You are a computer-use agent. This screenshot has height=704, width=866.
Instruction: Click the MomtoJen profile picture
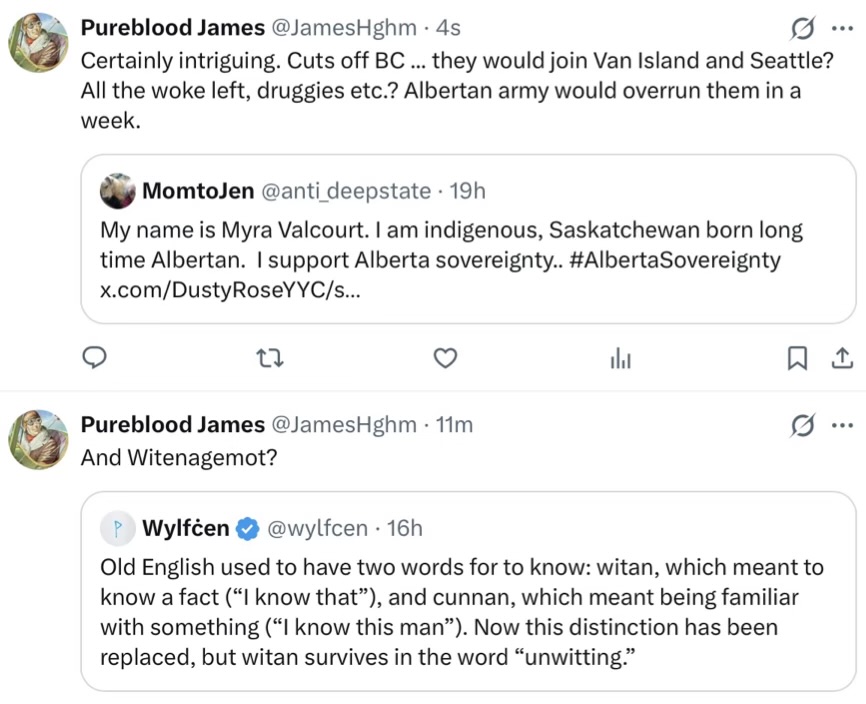[118, 189]
